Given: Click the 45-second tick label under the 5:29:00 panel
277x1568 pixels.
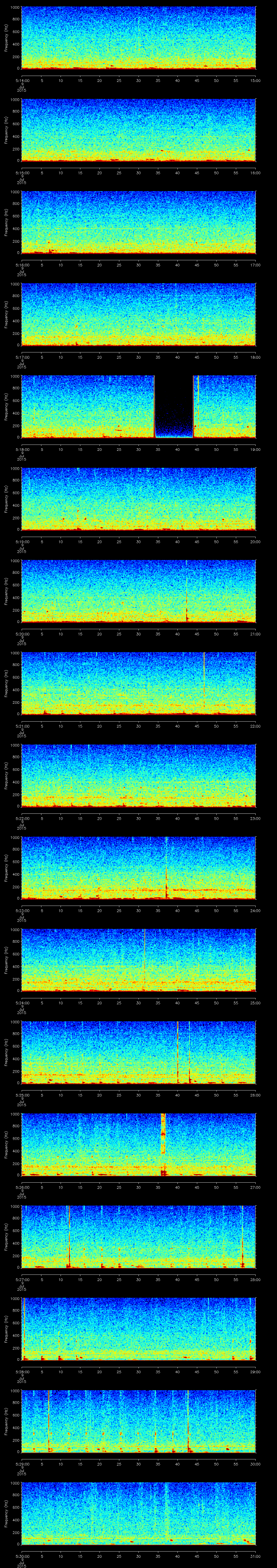Looking at the screenshot, I should coord(197,1464).
